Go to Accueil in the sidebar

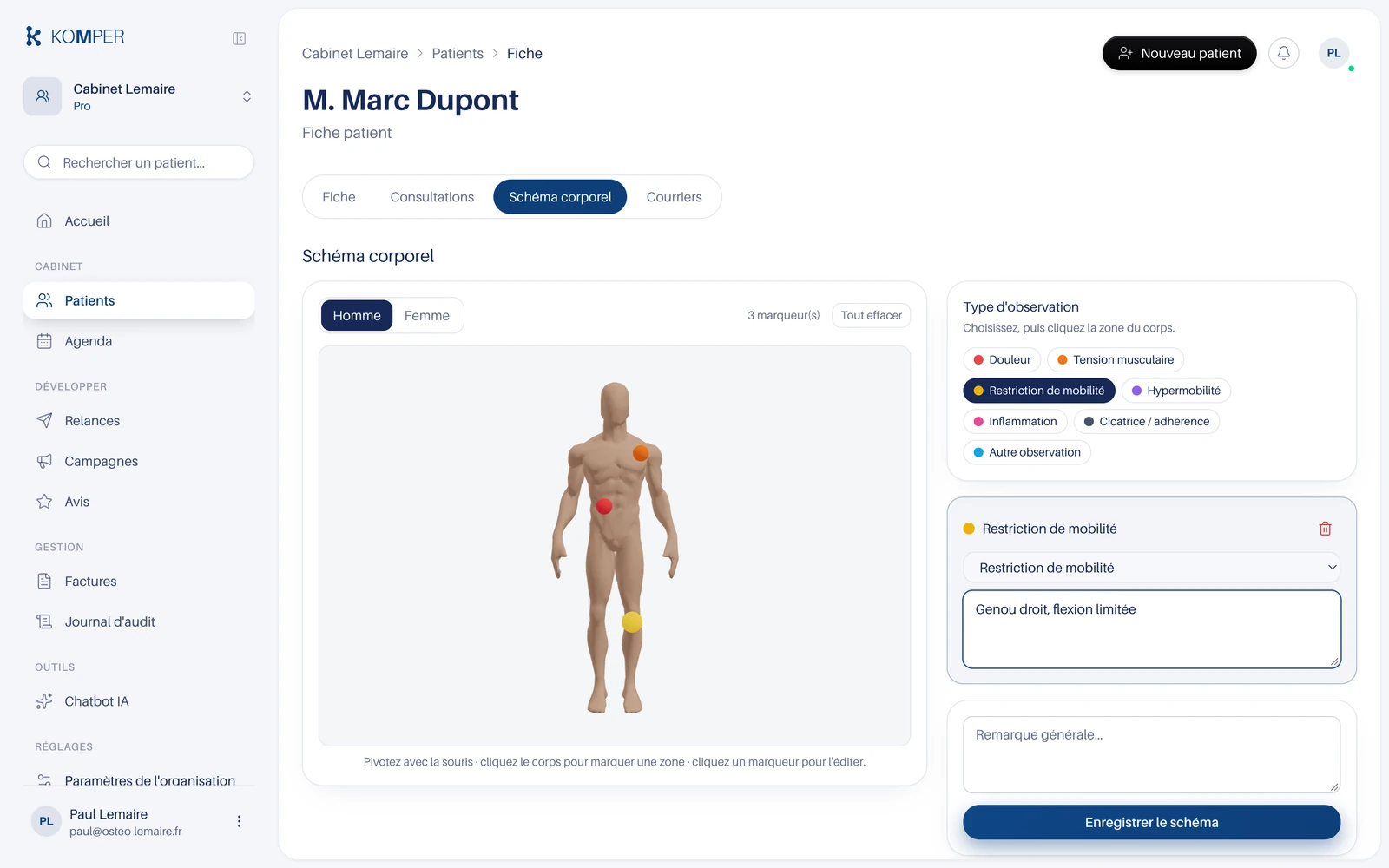139,221
